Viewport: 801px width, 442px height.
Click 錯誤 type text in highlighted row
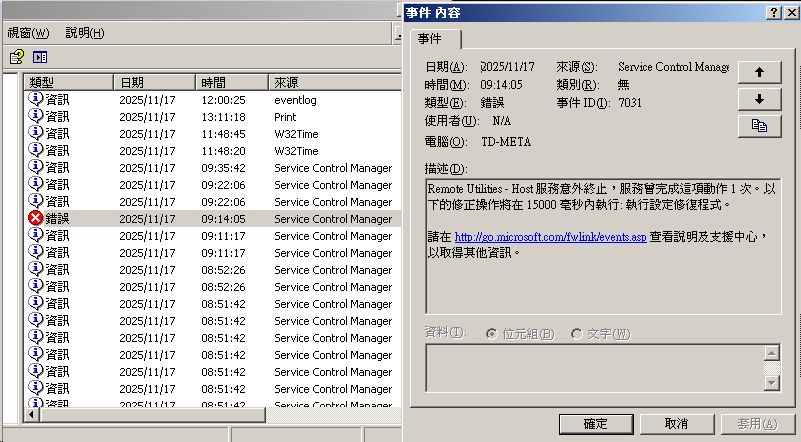tap(57, 219)
